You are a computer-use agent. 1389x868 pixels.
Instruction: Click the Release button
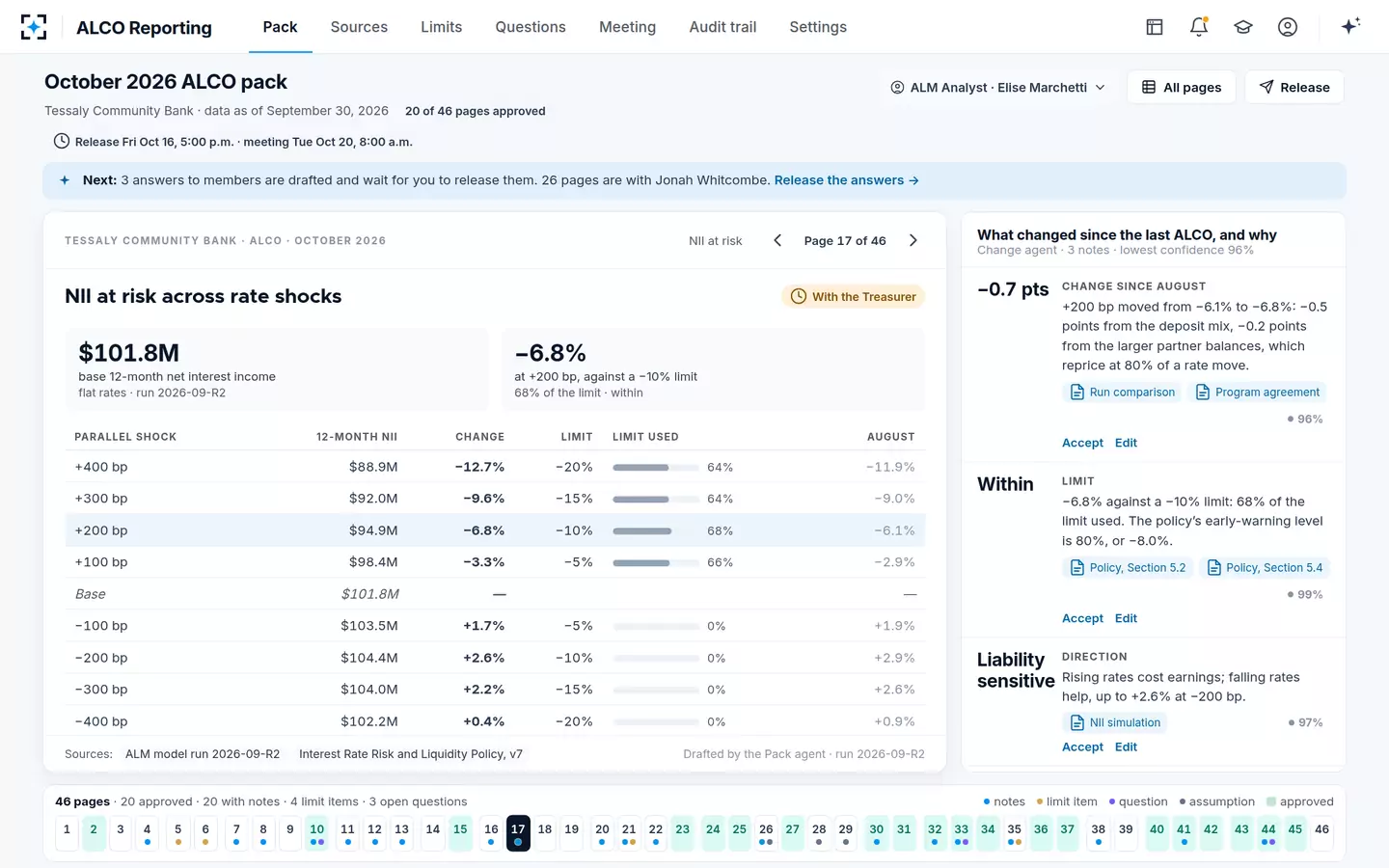(1294, 88)
